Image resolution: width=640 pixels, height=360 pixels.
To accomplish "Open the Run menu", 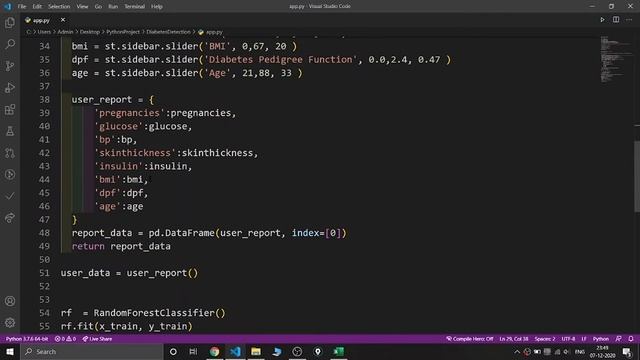I will pos(113,6).
